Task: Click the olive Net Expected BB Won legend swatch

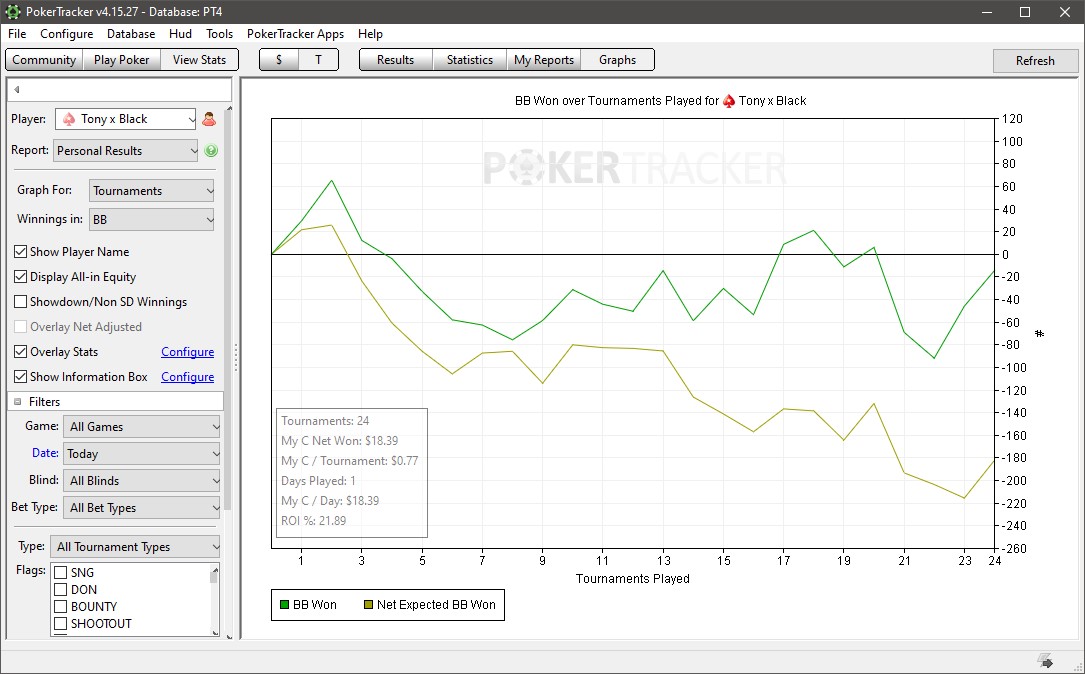Action: pyautogui.click(x=368, y=605)
